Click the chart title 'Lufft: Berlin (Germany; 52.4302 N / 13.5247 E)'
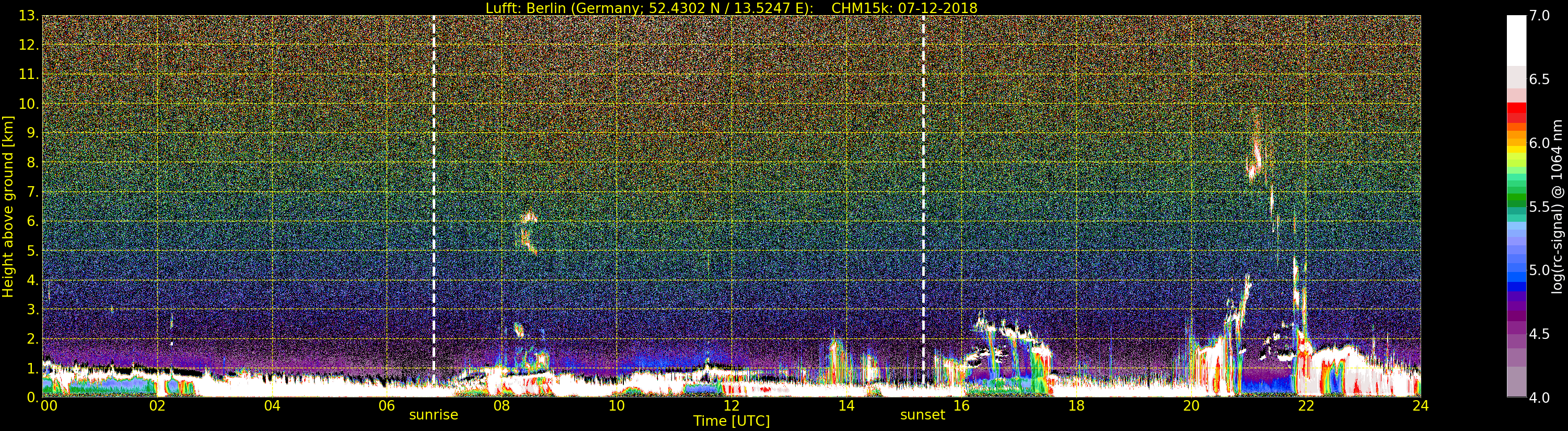 [649, 8]
